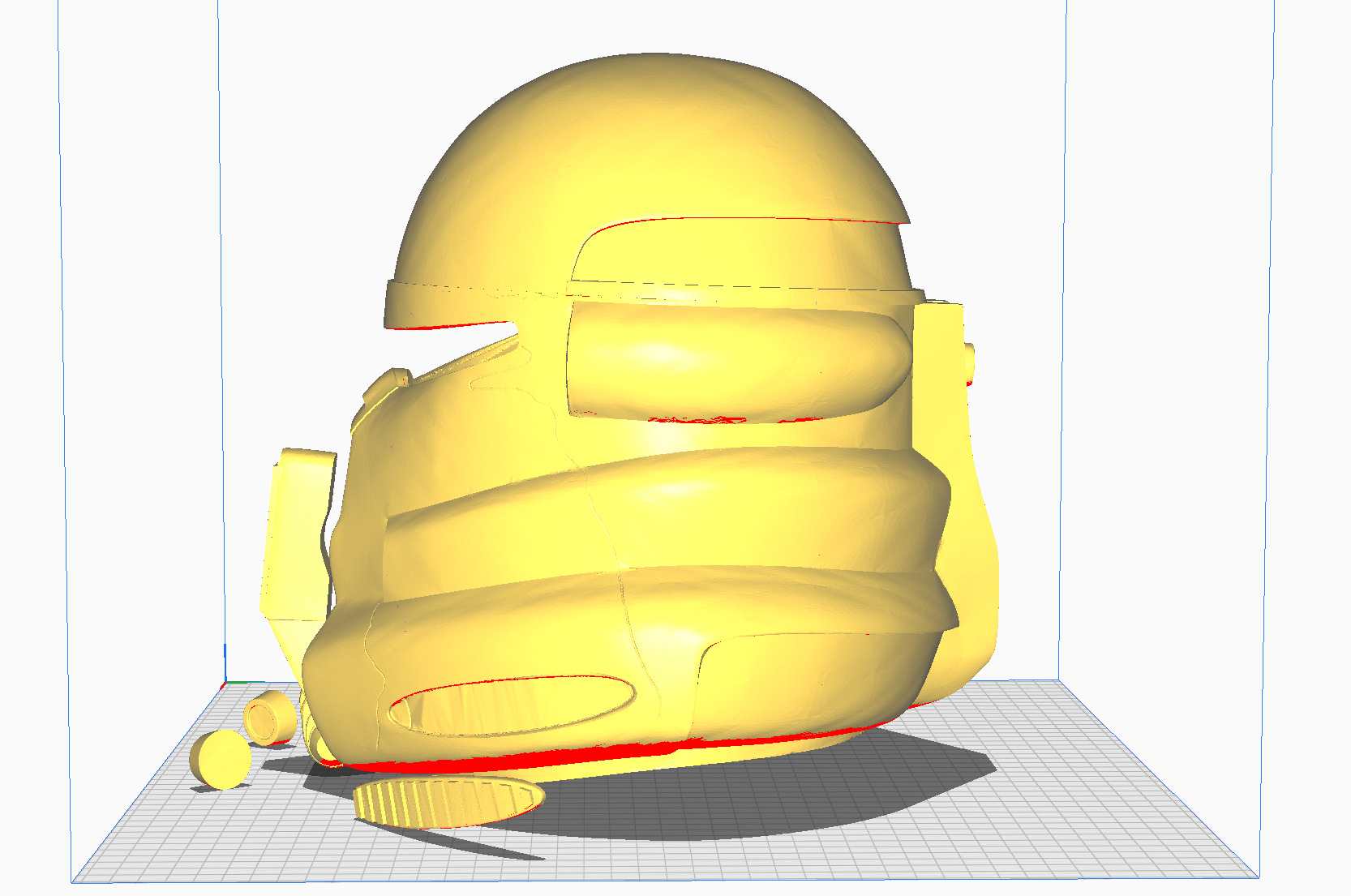
Task: Select the ribbed oval grille piece
Action: pos(448,801)
